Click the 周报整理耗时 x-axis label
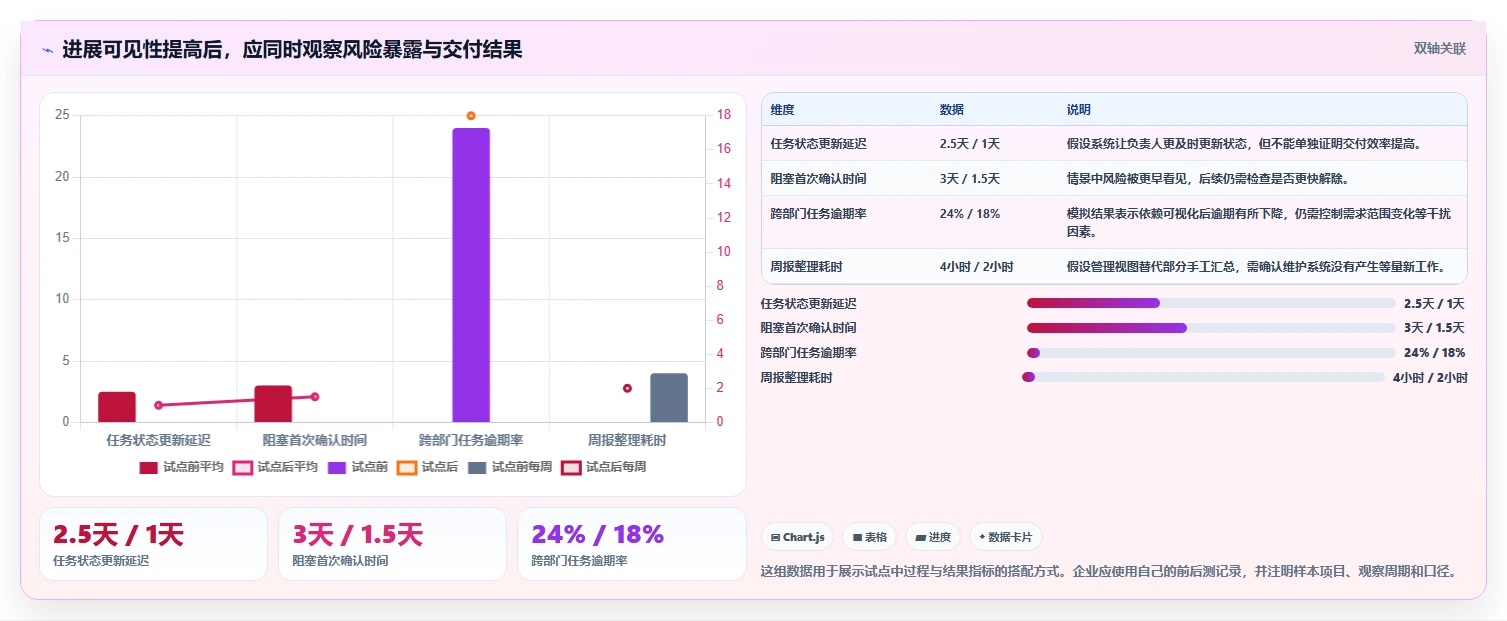The height and width of the screenshot is (621, 1507). click(x=627, y=440)
